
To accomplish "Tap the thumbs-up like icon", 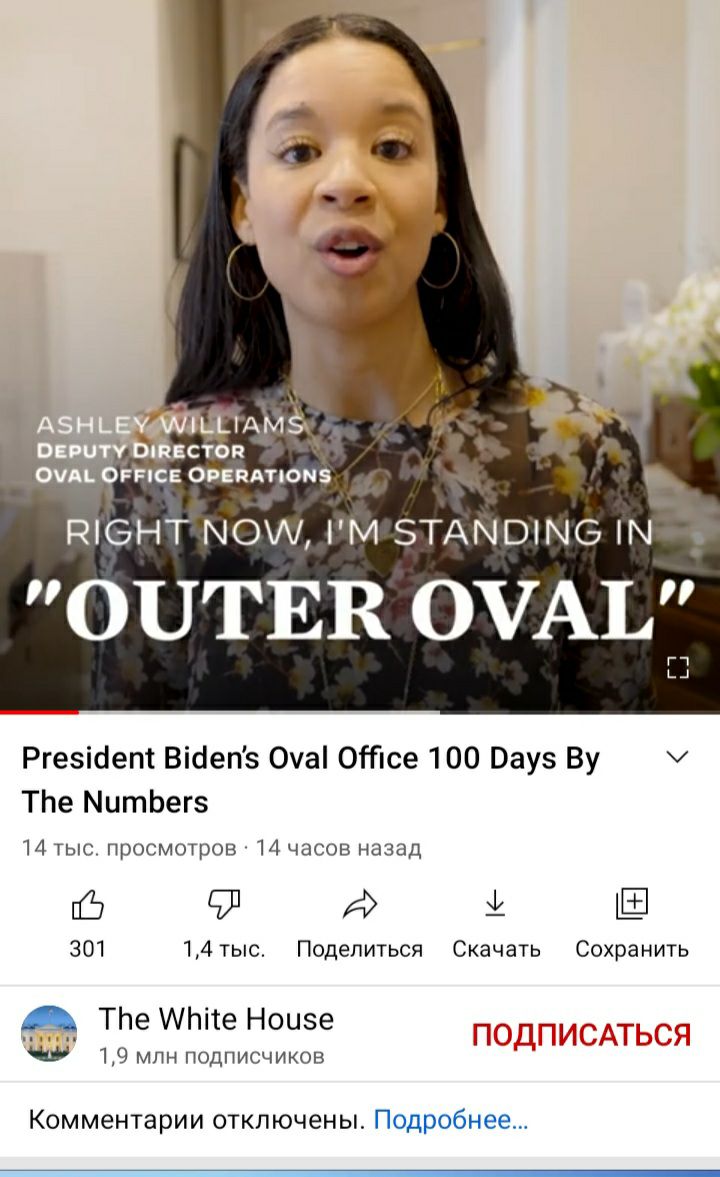I will coord(87,905).
